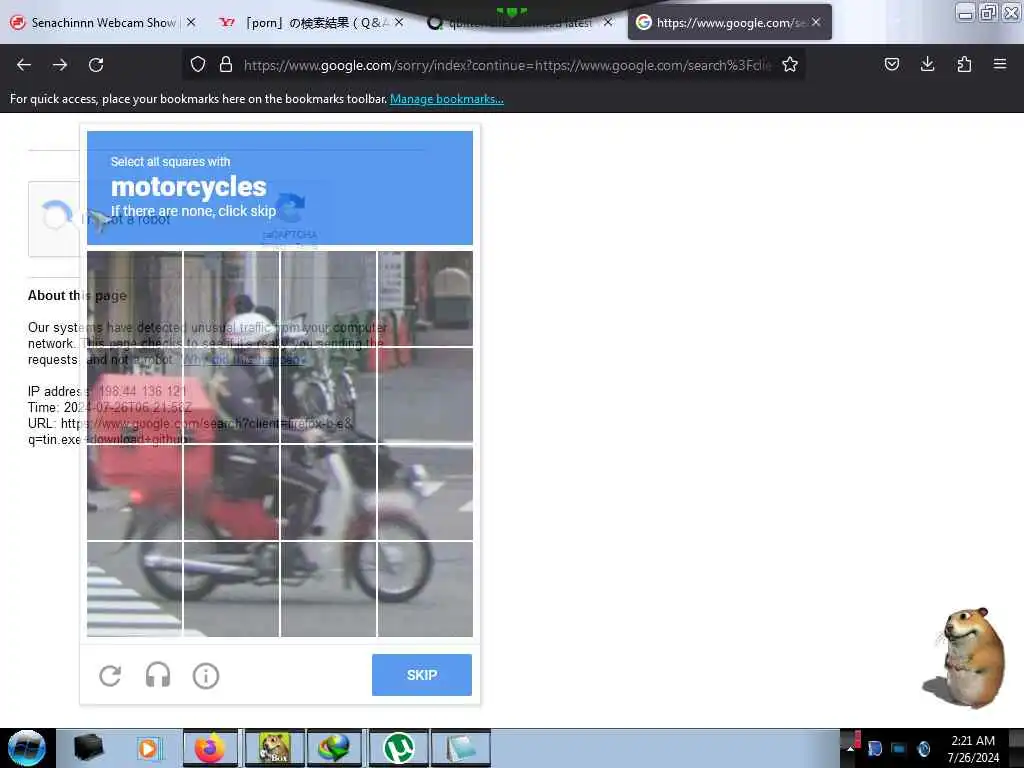Screen dimensions: 1024x768
Task: Select the top-left captcha image tile
Action: click(135, 298)
